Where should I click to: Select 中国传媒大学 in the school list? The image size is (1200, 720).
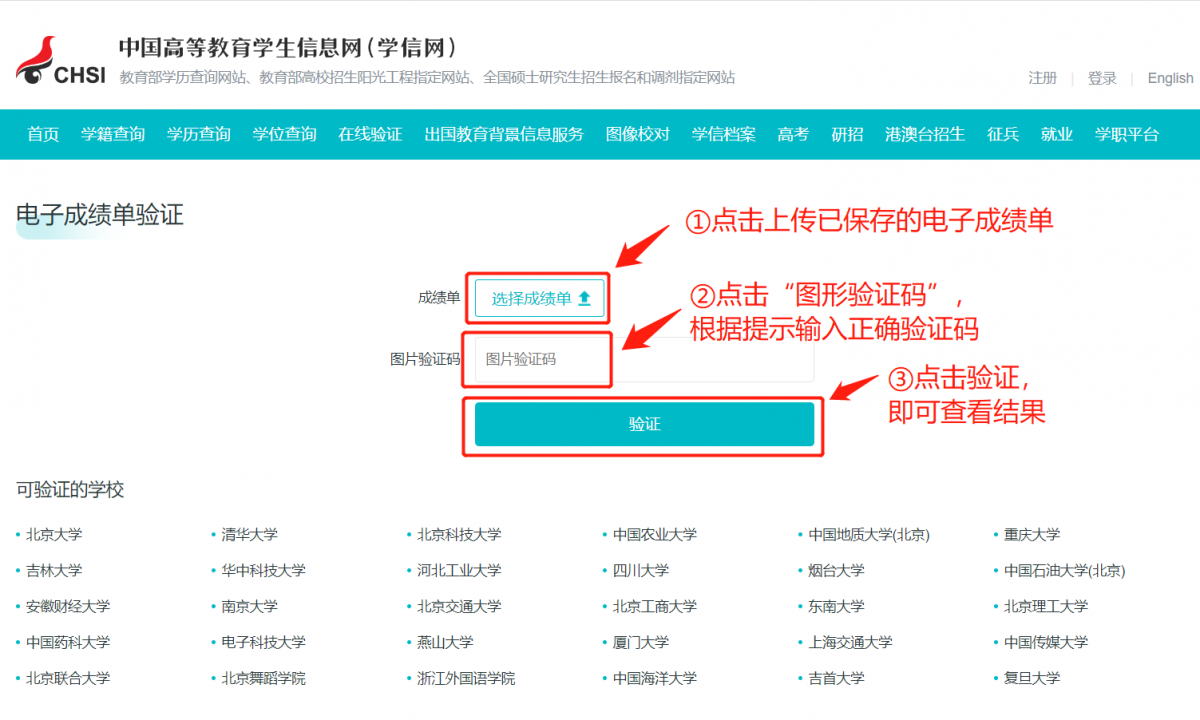(1046, 643)
